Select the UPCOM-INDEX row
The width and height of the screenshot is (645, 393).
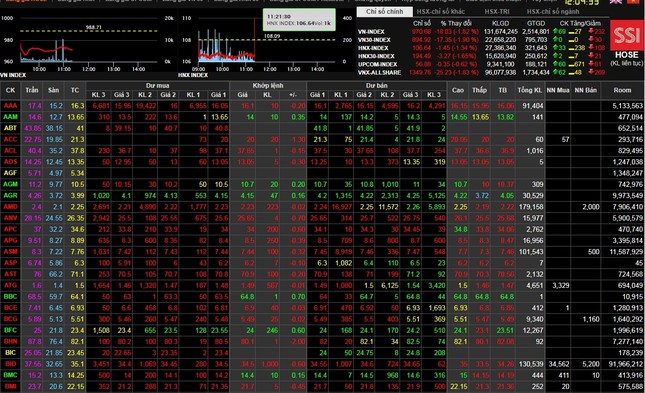point(481,65)
